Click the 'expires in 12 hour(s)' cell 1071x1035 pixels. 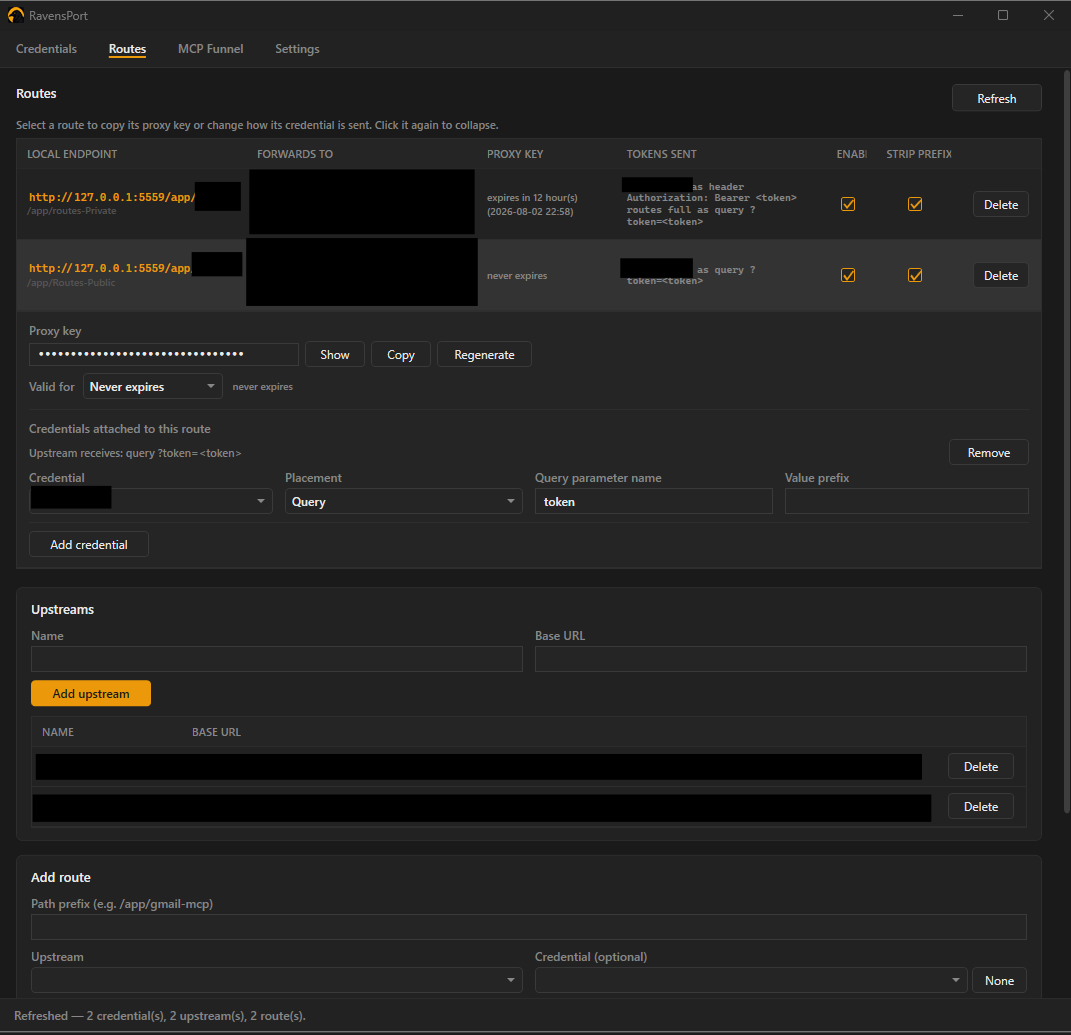[x=532, y=204]
